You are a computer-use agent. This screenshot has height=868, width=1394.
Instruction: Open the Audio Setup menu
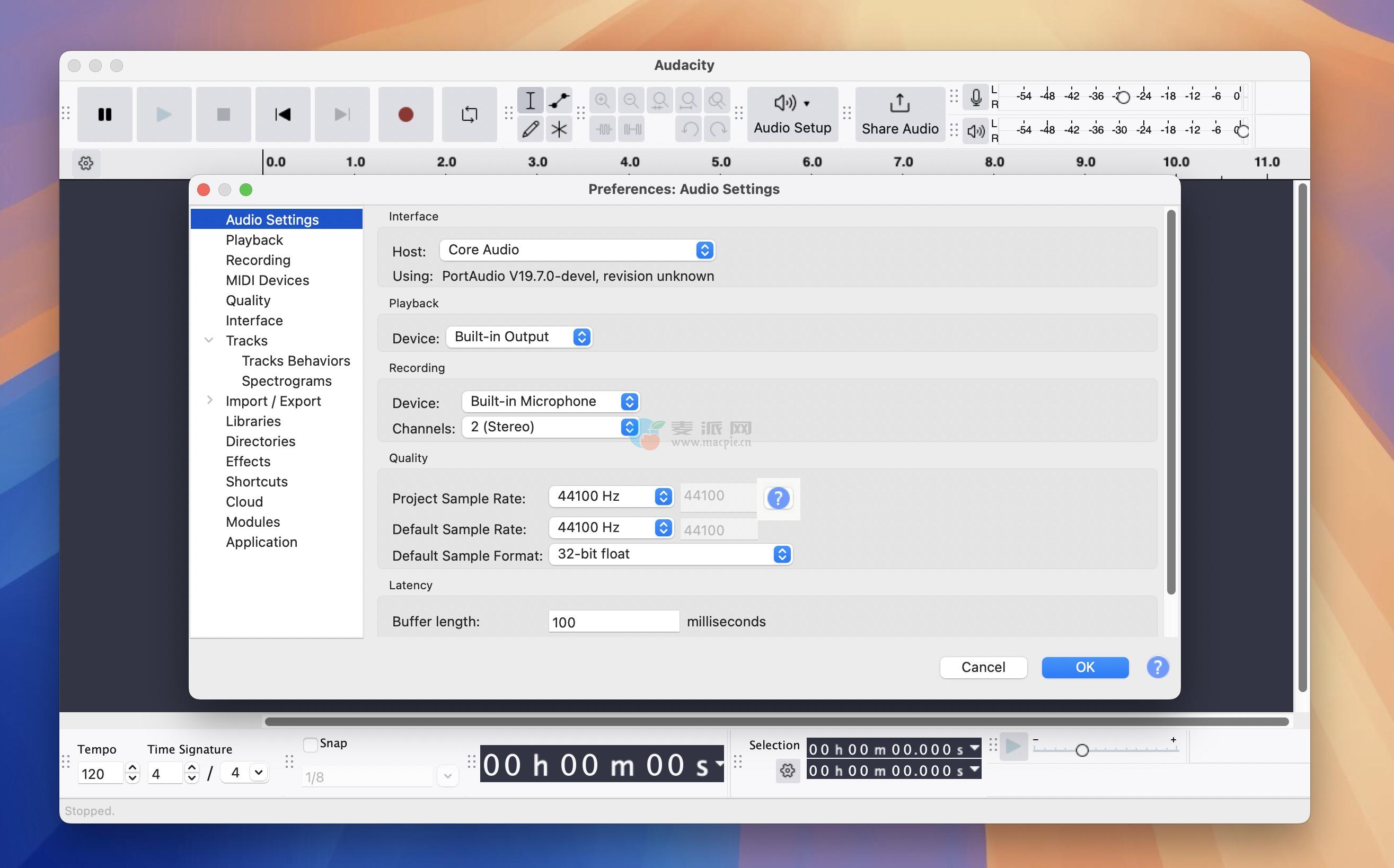(x=792, y=114)
